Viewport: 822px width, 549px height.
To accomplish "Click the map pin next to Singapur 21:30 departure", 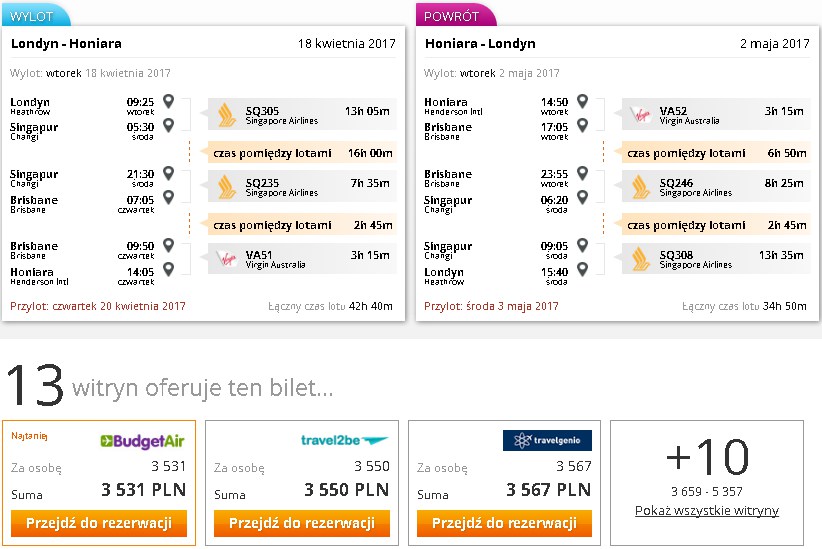I will [x=168, y=173].
